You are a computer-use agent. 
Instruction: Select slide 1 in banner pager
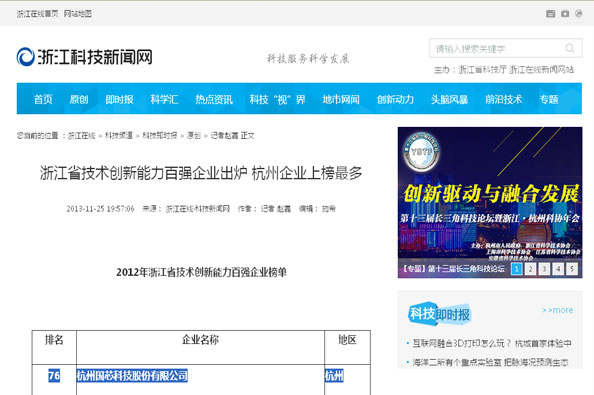(516, 269)
